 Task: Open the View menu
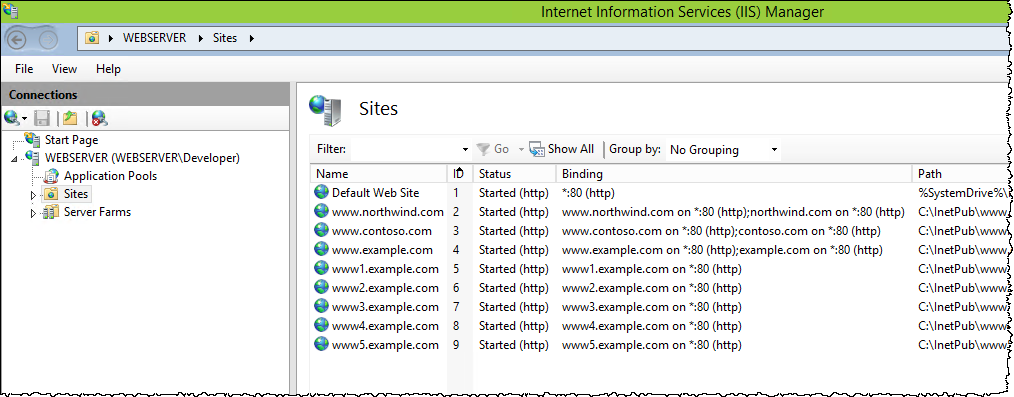[64, 69]
